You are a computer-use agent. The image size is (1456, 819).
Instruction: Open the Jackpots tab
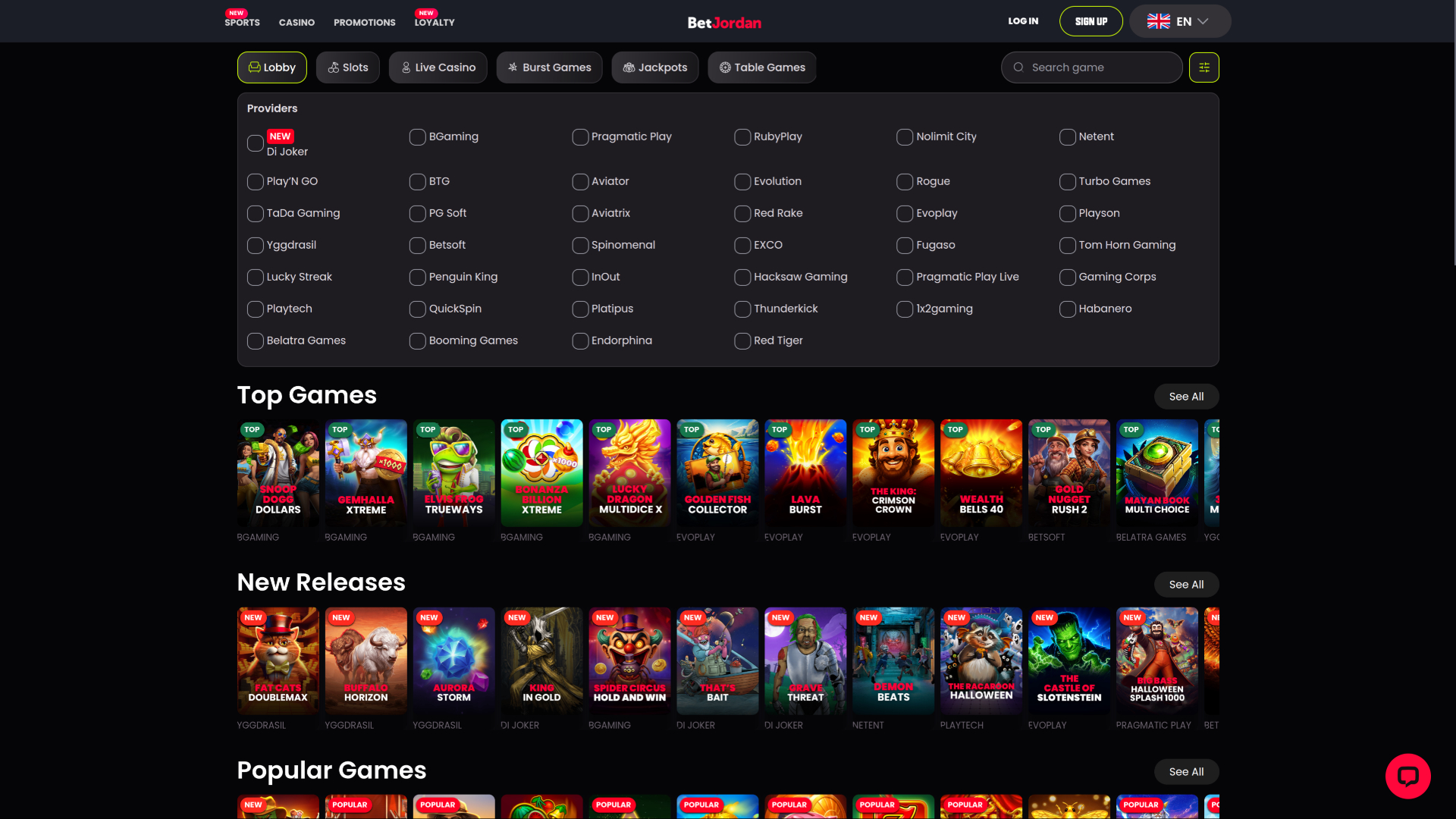655,67
